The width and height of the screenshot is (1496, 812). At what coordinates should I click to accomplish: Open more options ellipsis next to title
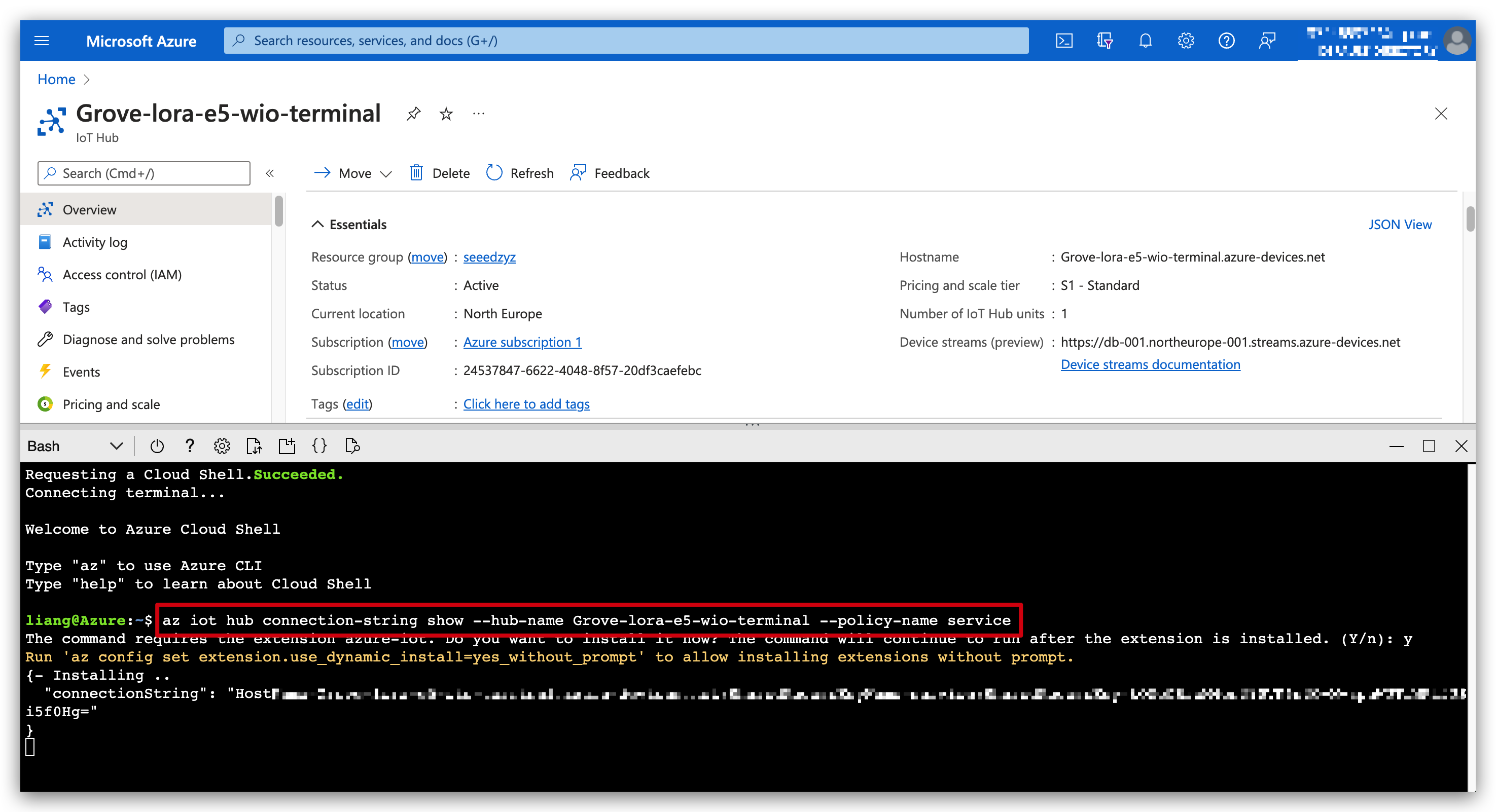(x=479, y=114)
